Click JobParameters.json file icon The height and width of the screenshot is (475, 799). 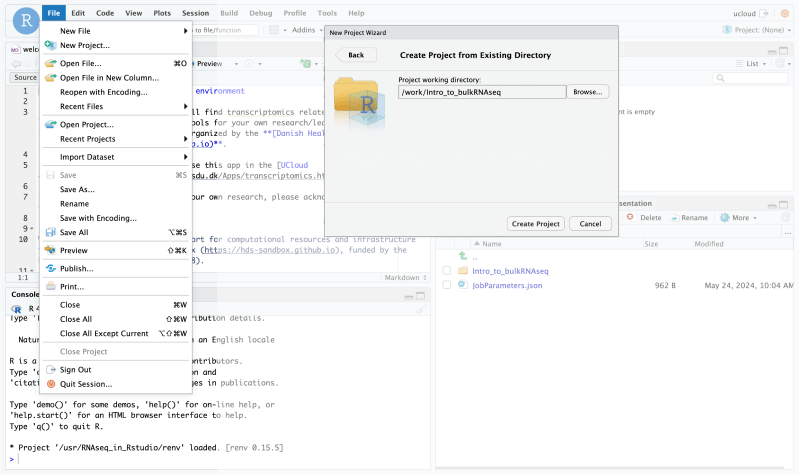click(463, 285)
